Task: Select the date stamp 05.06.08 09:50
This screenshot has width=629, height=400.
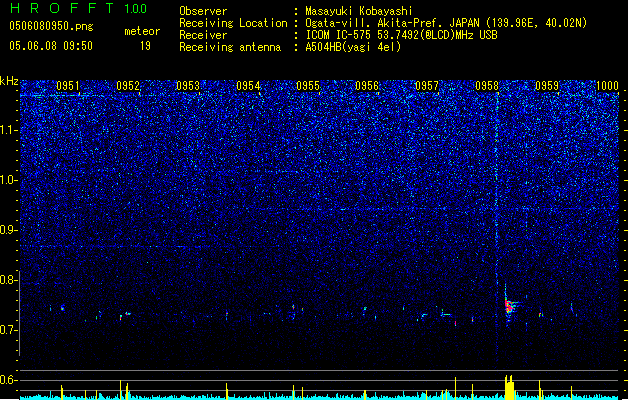Action: [51, 46]
